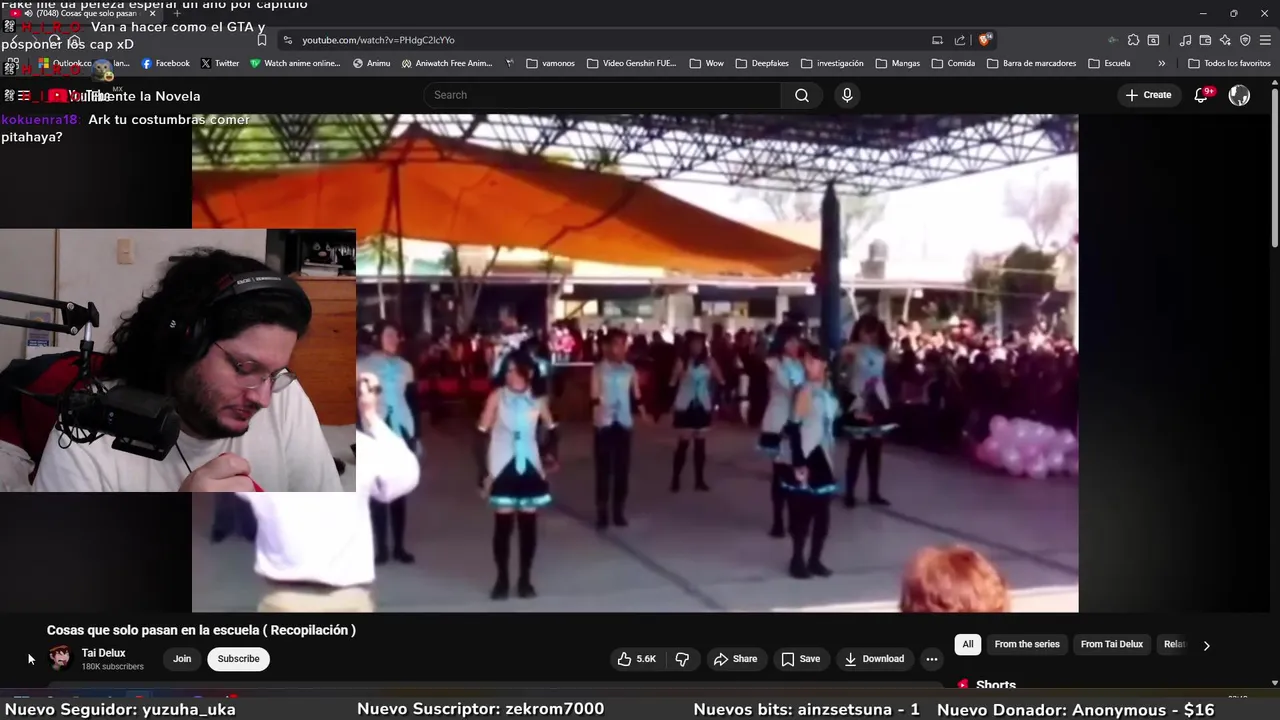Open the Comida bookmark folder
1280x720 pixels.
pos(953,63)
